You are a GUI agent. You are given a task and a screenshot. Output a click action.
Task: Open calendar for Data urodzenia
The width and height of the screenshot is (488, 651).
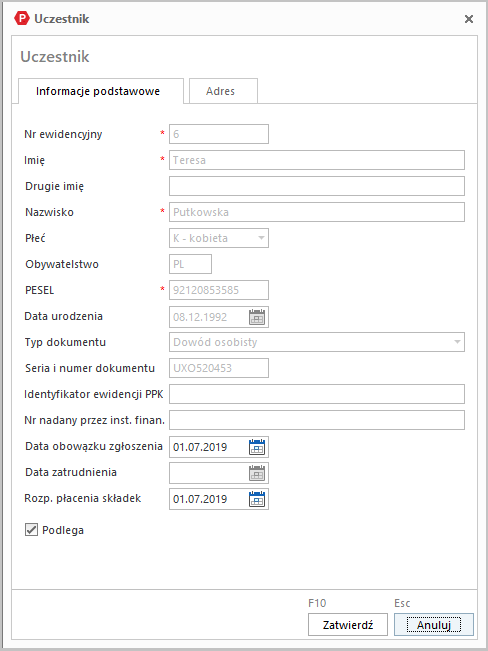pyautogui.click(x=257, y=317)
